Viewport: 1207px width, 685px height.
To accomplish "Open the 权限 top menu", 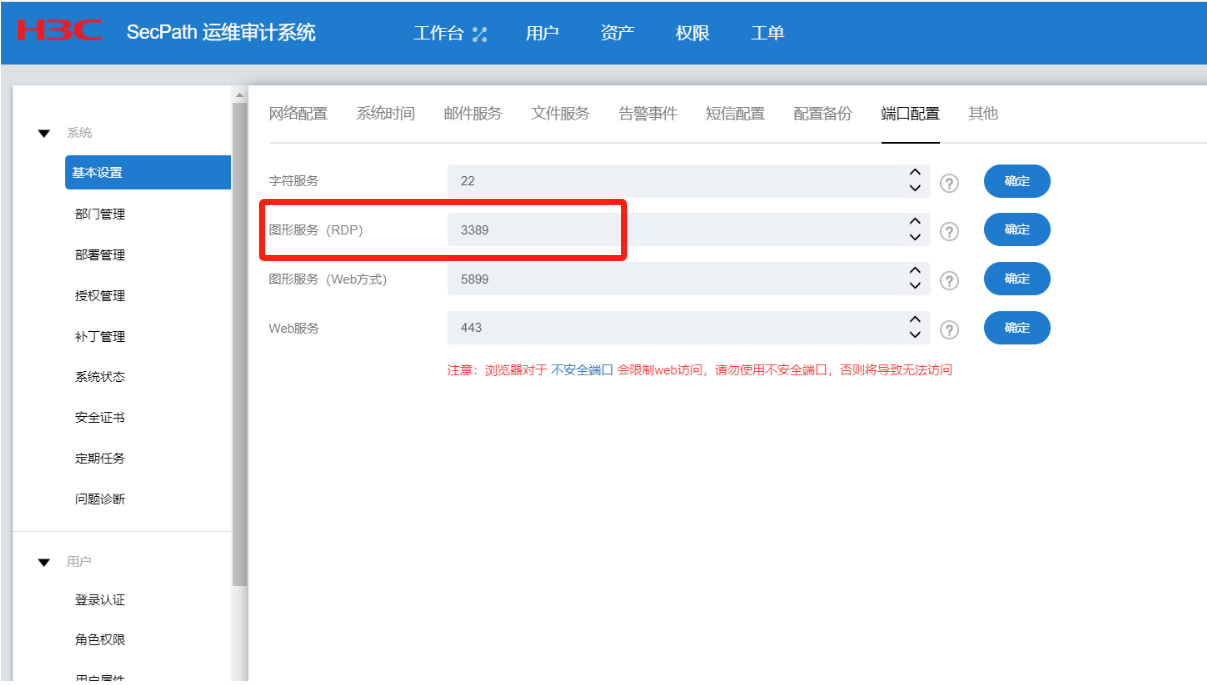I will (x=692, y=33).
